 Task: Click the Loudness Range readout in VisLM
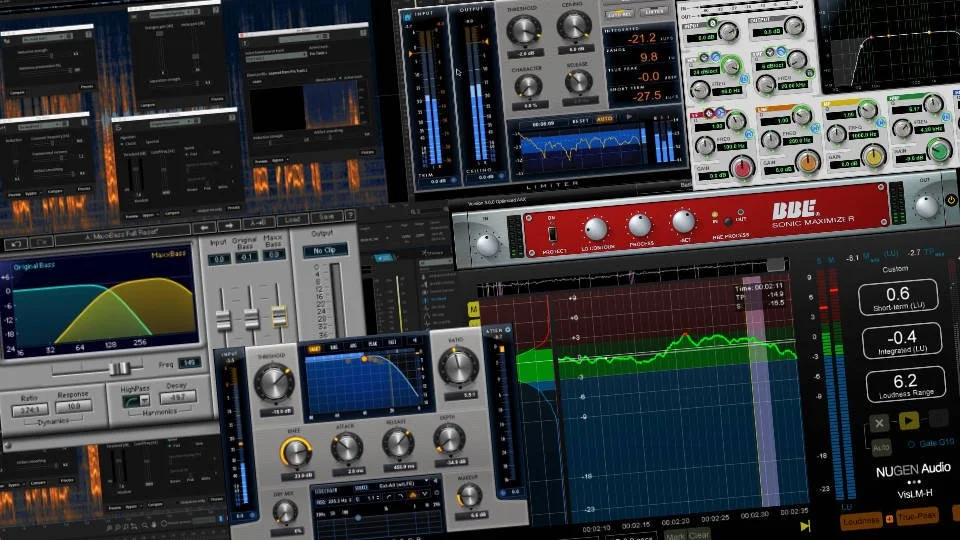[x=906, y=386]
